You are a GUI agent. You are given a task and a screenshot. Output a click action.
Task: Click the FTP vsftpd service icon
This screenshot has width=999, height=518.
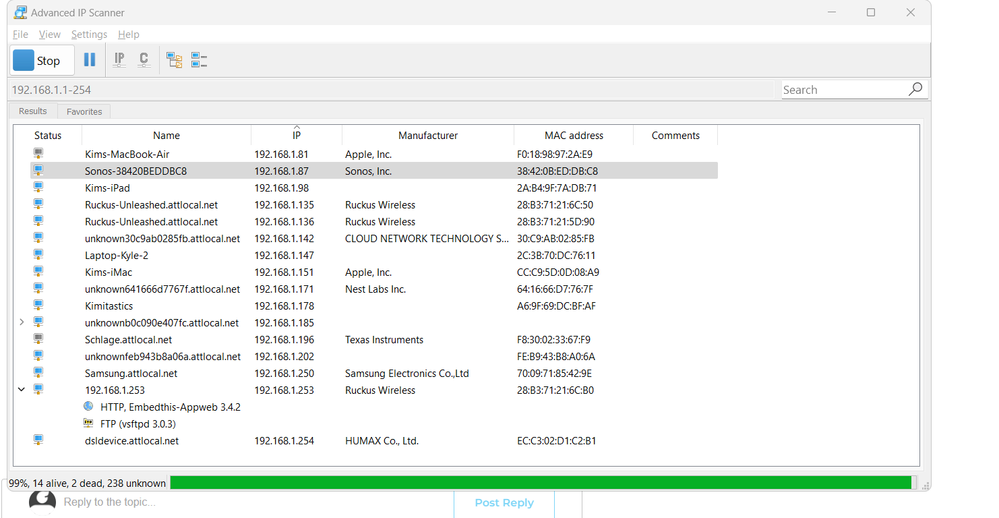pyautogui.click(x=89, y=424)
